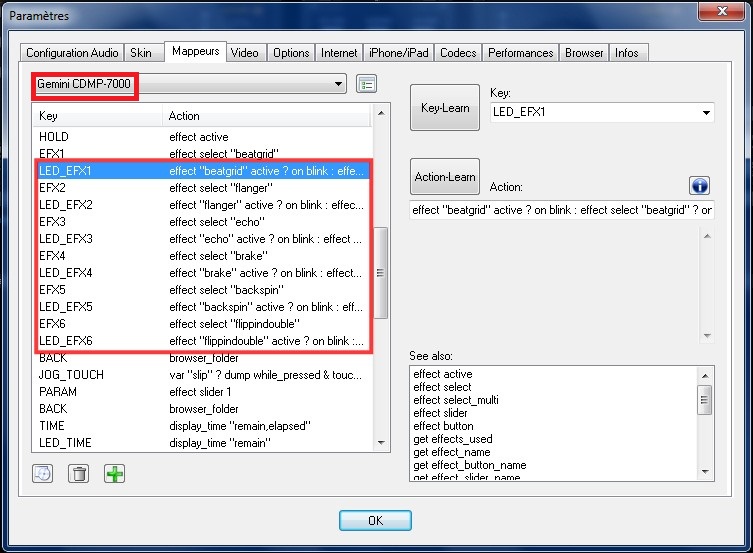Click the blue info icon above Action field
Image resolution: width=753 pixels, height=553 pixels.
coord(699,186)
